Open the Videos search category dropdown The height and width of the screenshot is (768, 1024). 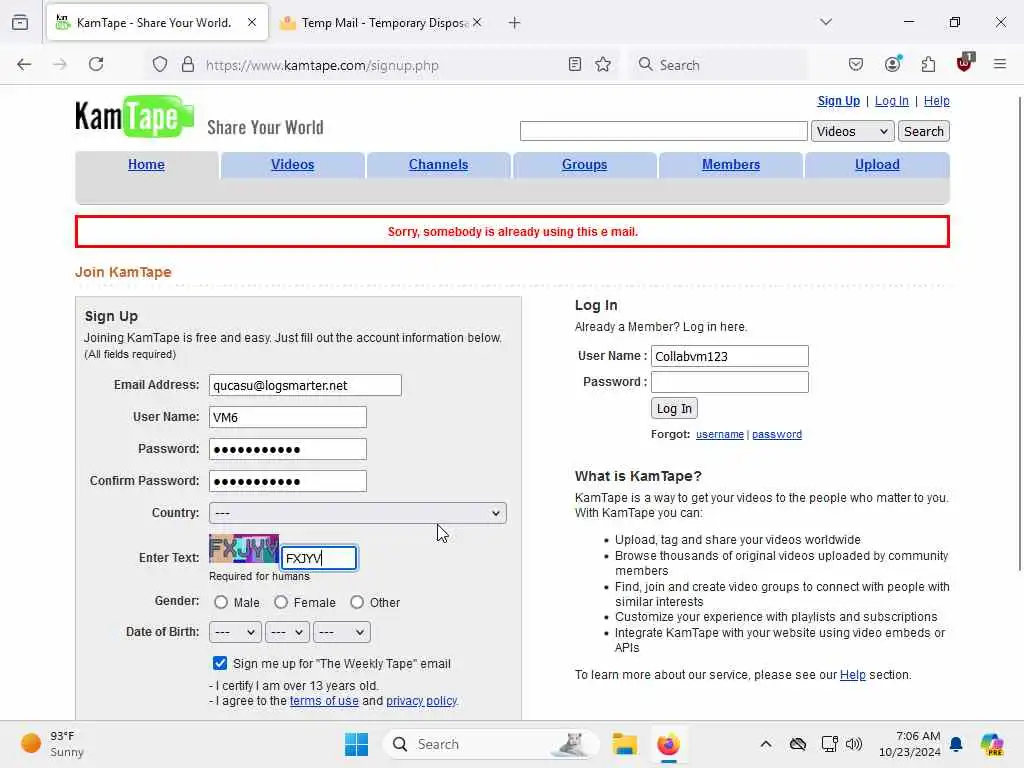(x=852, y=131)
